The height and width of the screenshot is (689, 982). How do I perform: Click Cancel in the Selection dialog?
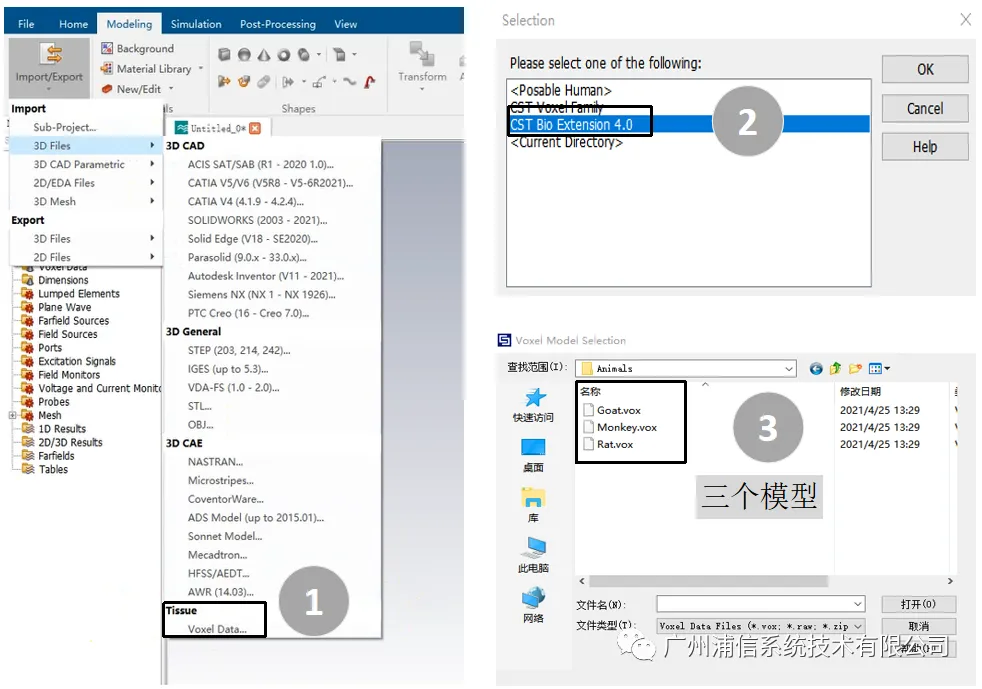pos(925,109)
